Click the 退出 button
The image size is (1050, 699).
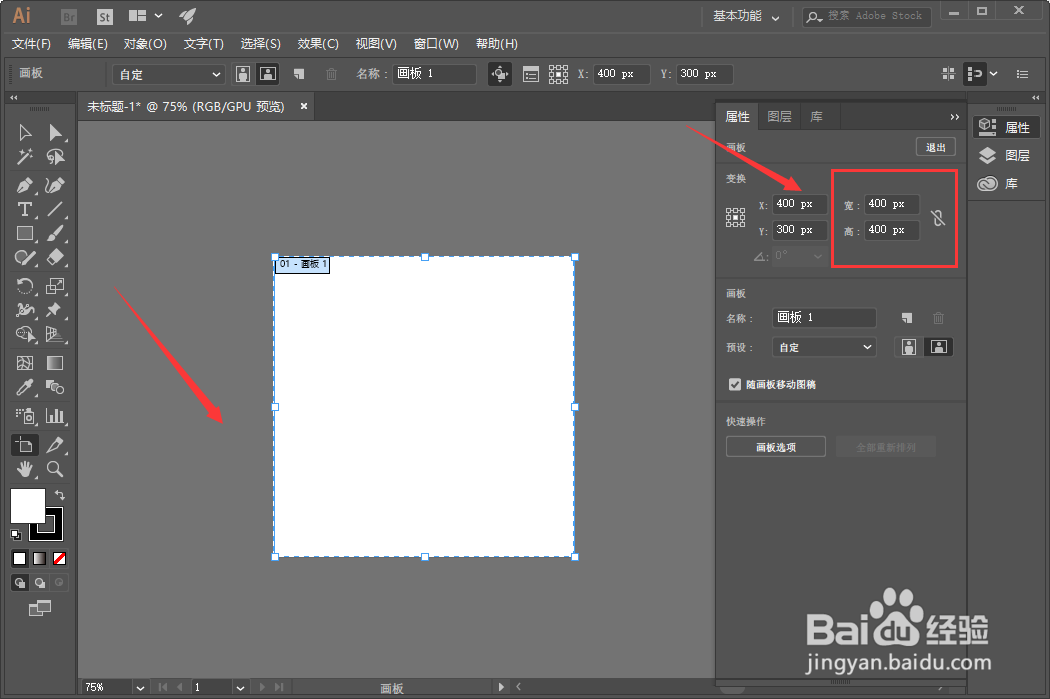coord(935,147)
